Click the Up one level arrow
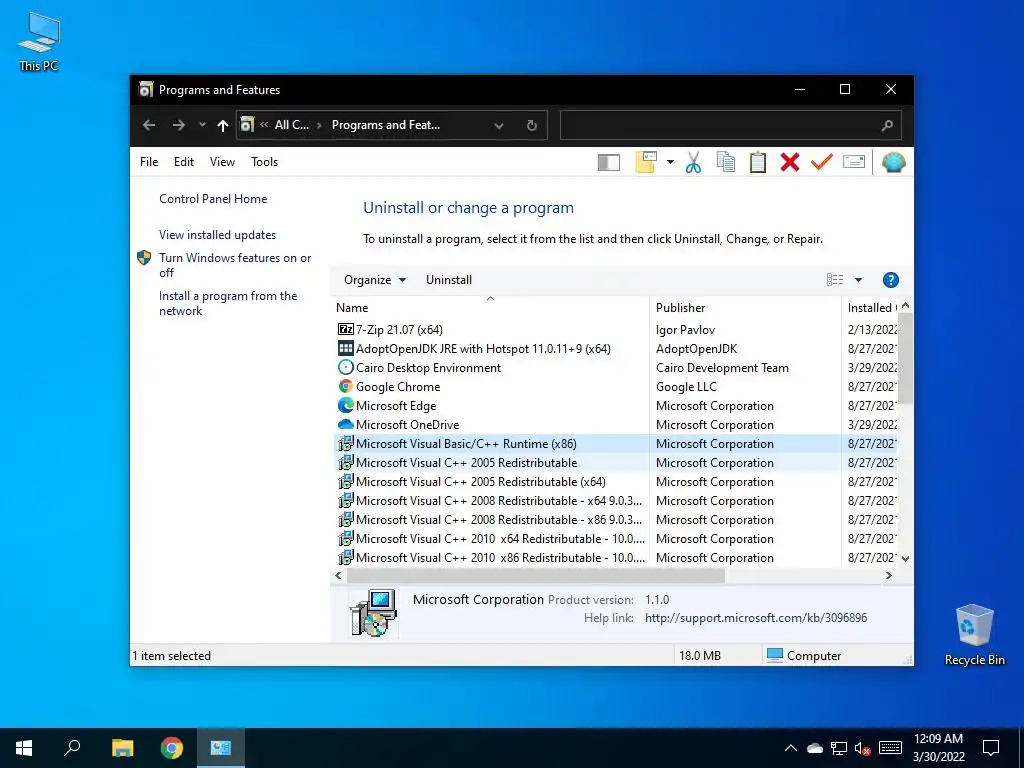 click(x=223, y=125)
